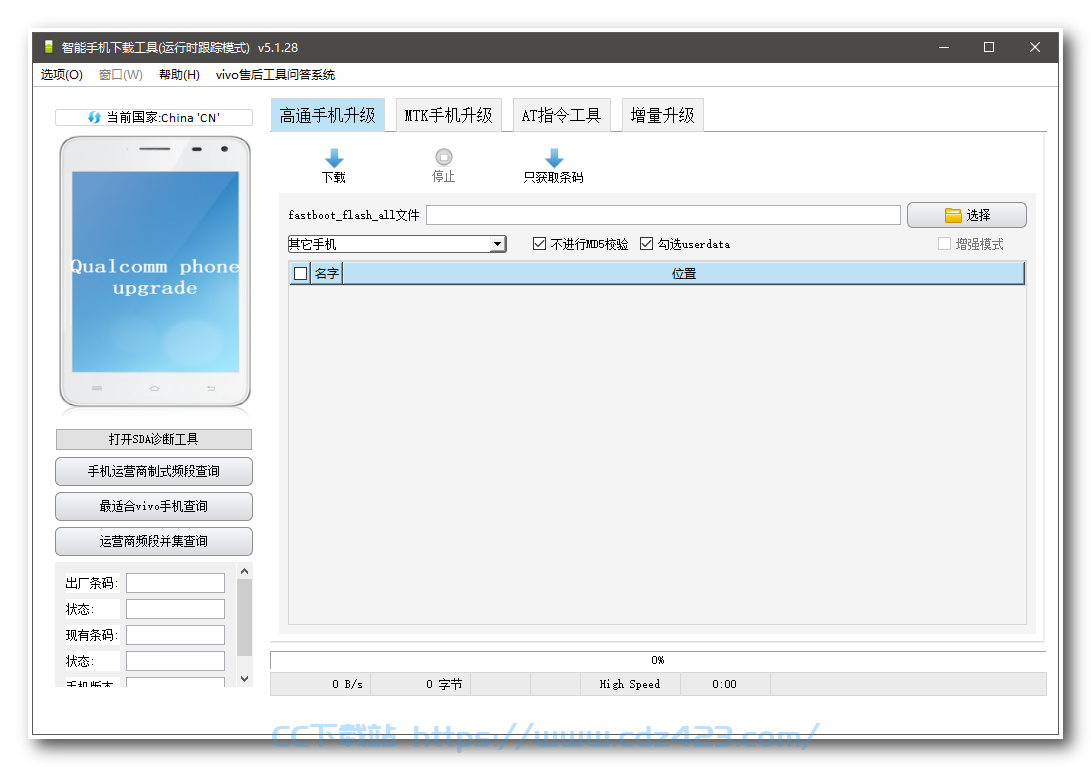Image resolution: width=1091 pixels, height=767 pixels.
Task: Click 手机运营商制式频段查询 button
Action: click(x=154, y=471)
